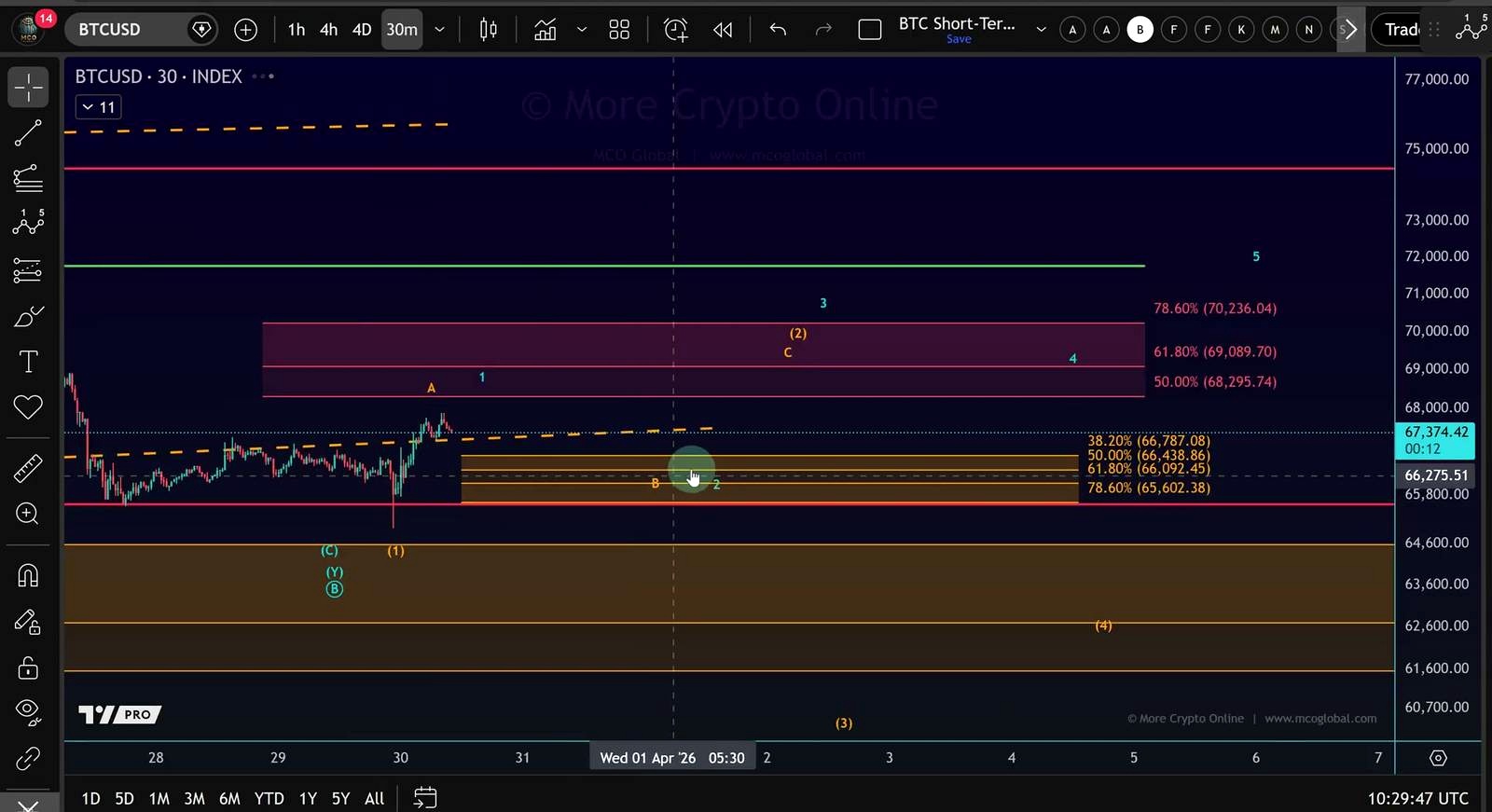This screenshot has width=1492, height=812.
Task: Select the 4h interval
Action: tap(328, 30)
